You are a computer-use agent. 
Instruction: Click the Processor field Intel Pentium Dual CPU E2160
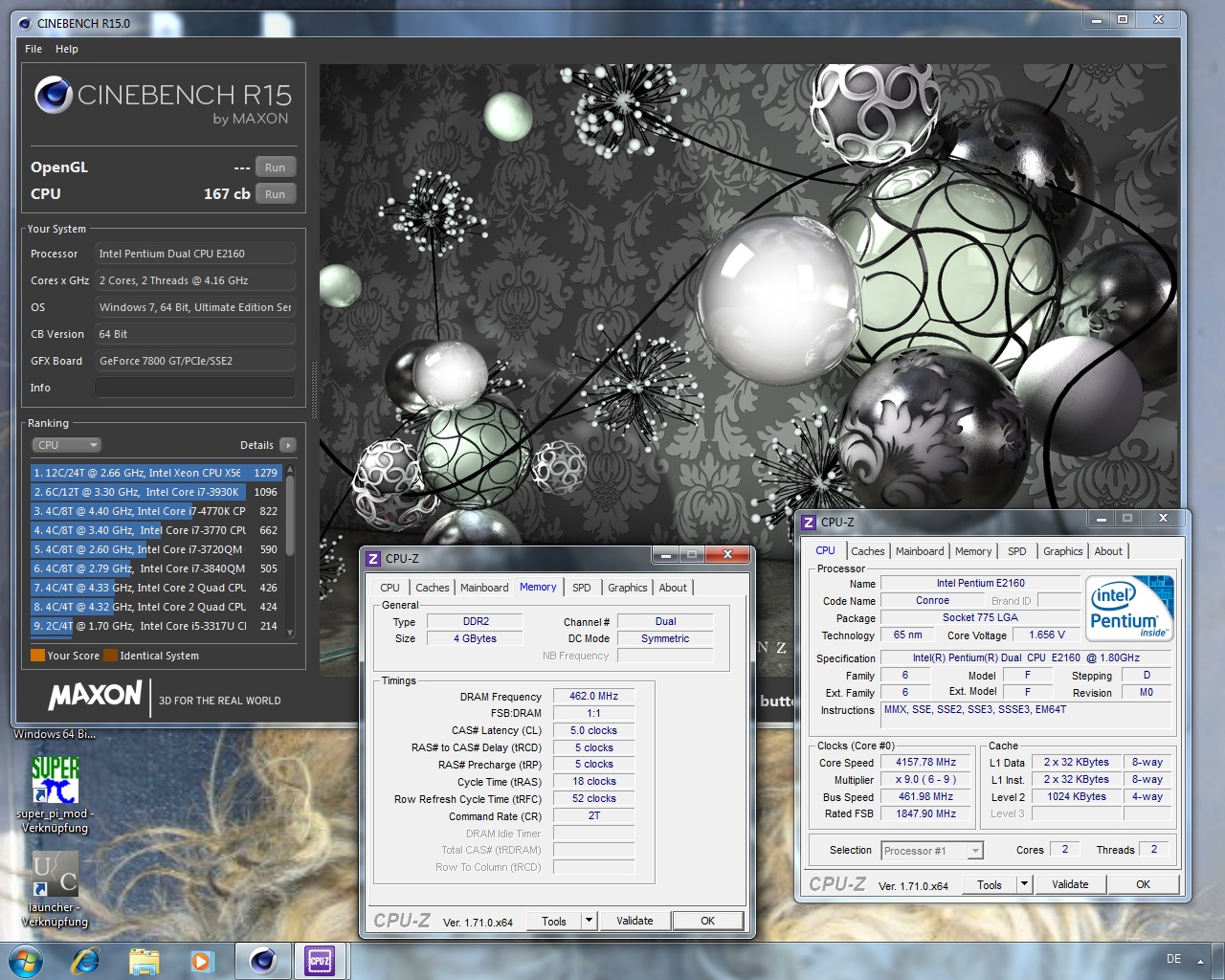[194, 254]
